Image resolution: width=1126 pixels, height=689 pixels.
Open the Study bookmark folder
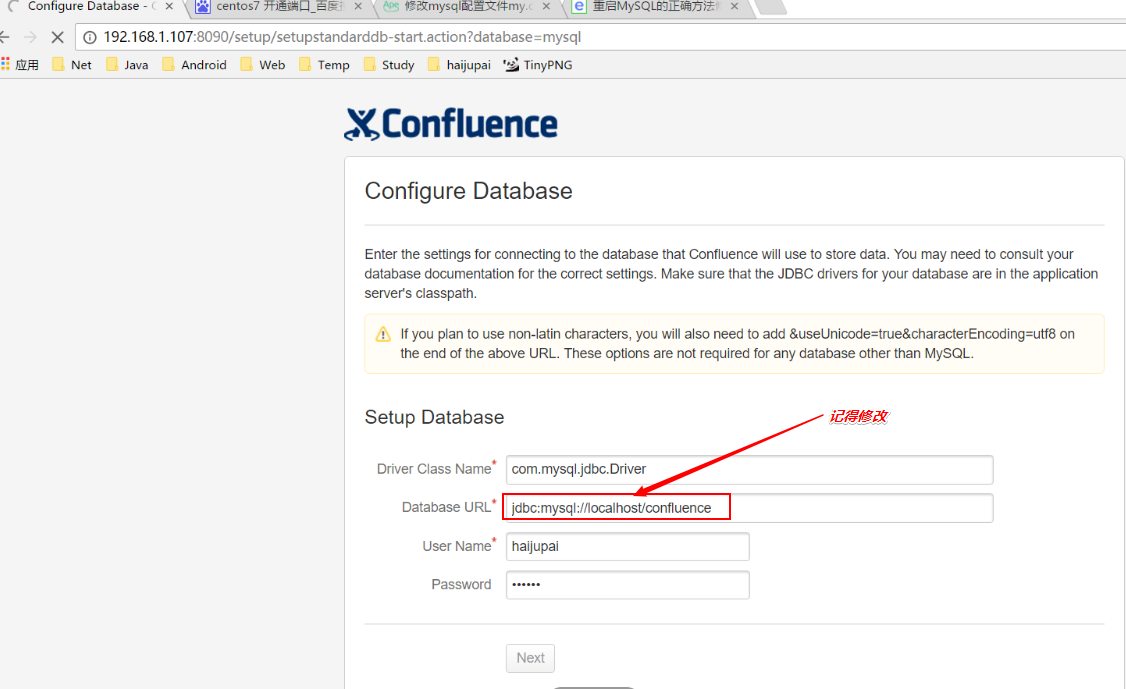[389, 65]
